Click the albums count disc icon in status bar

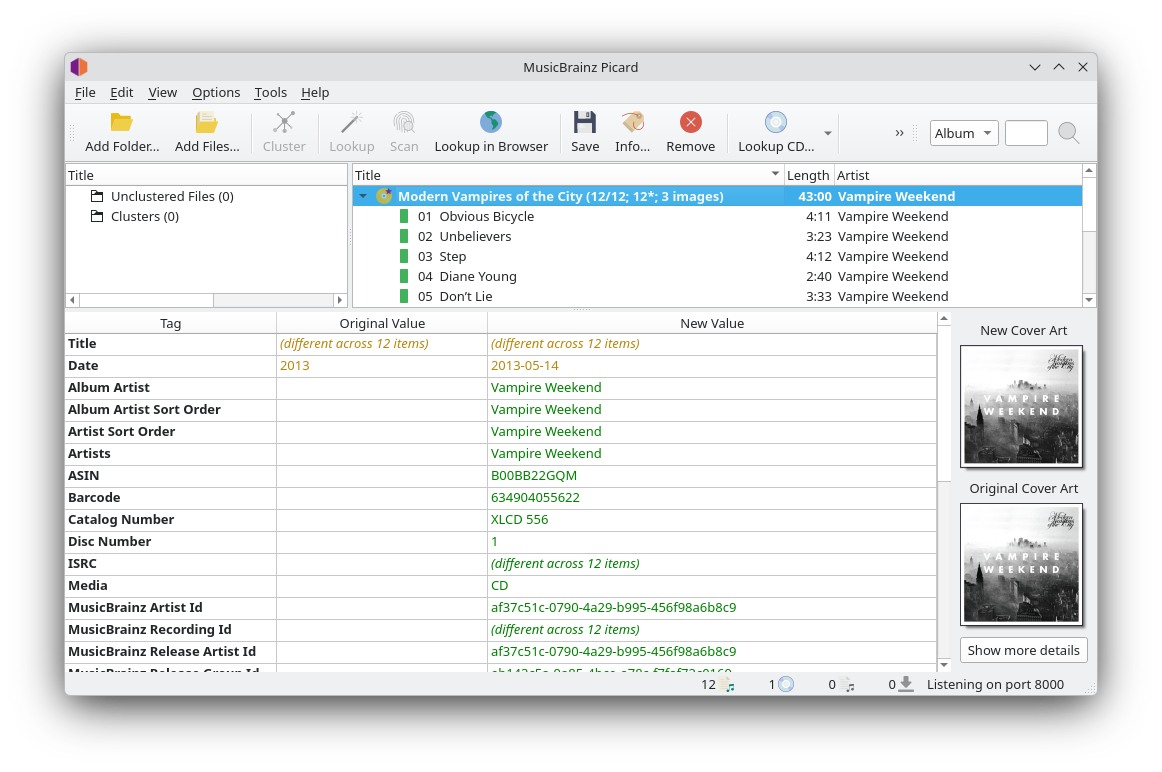pos(786,685)
